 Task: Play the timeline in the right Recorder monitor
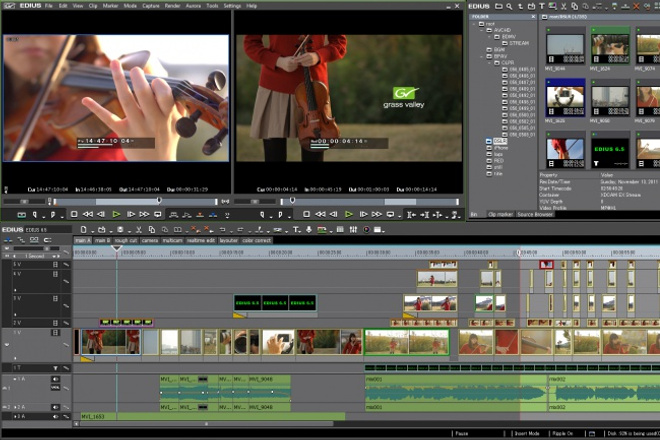coord(349,214)
